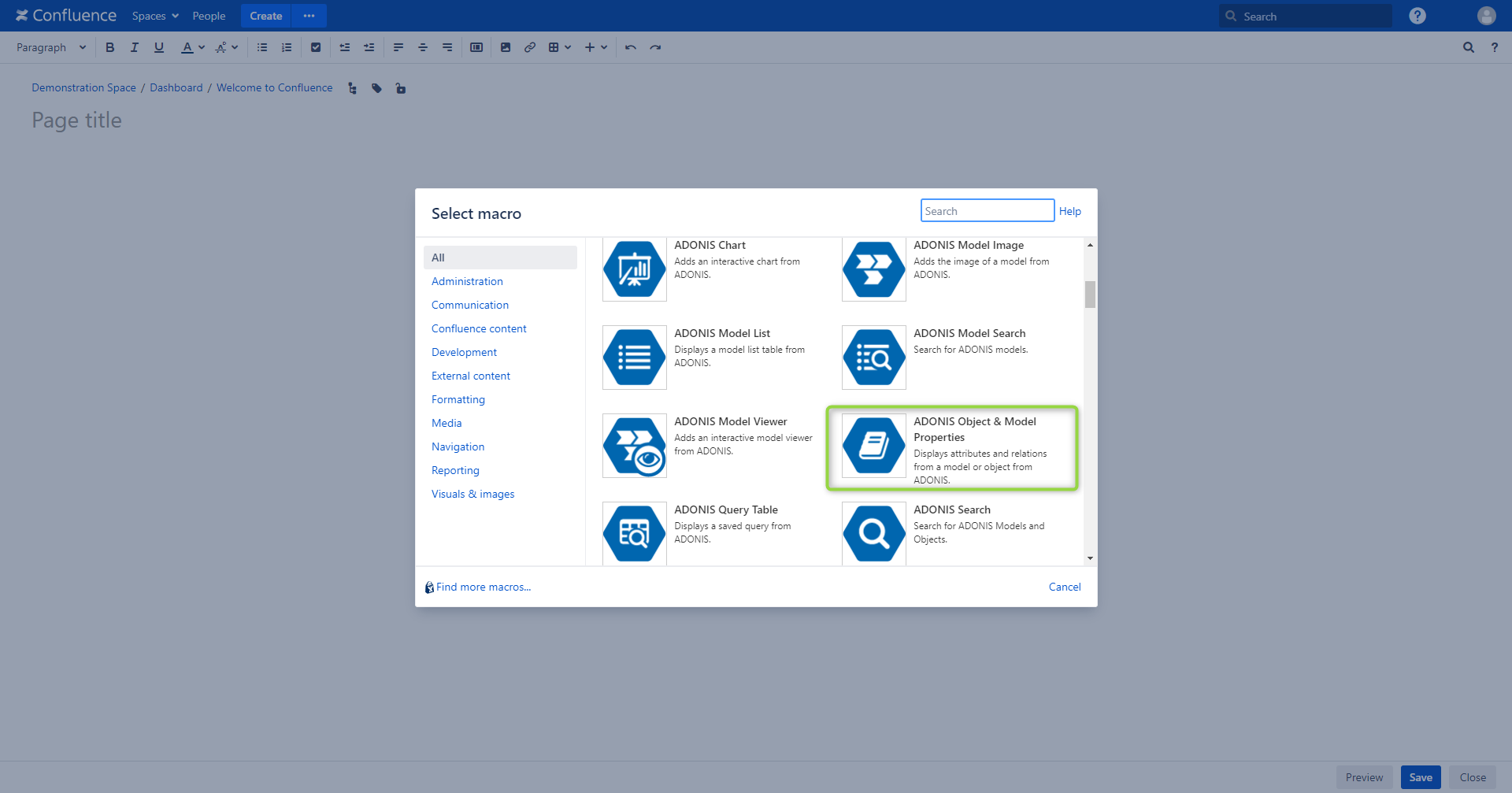Insert a task list checkbox

(316, 47)
